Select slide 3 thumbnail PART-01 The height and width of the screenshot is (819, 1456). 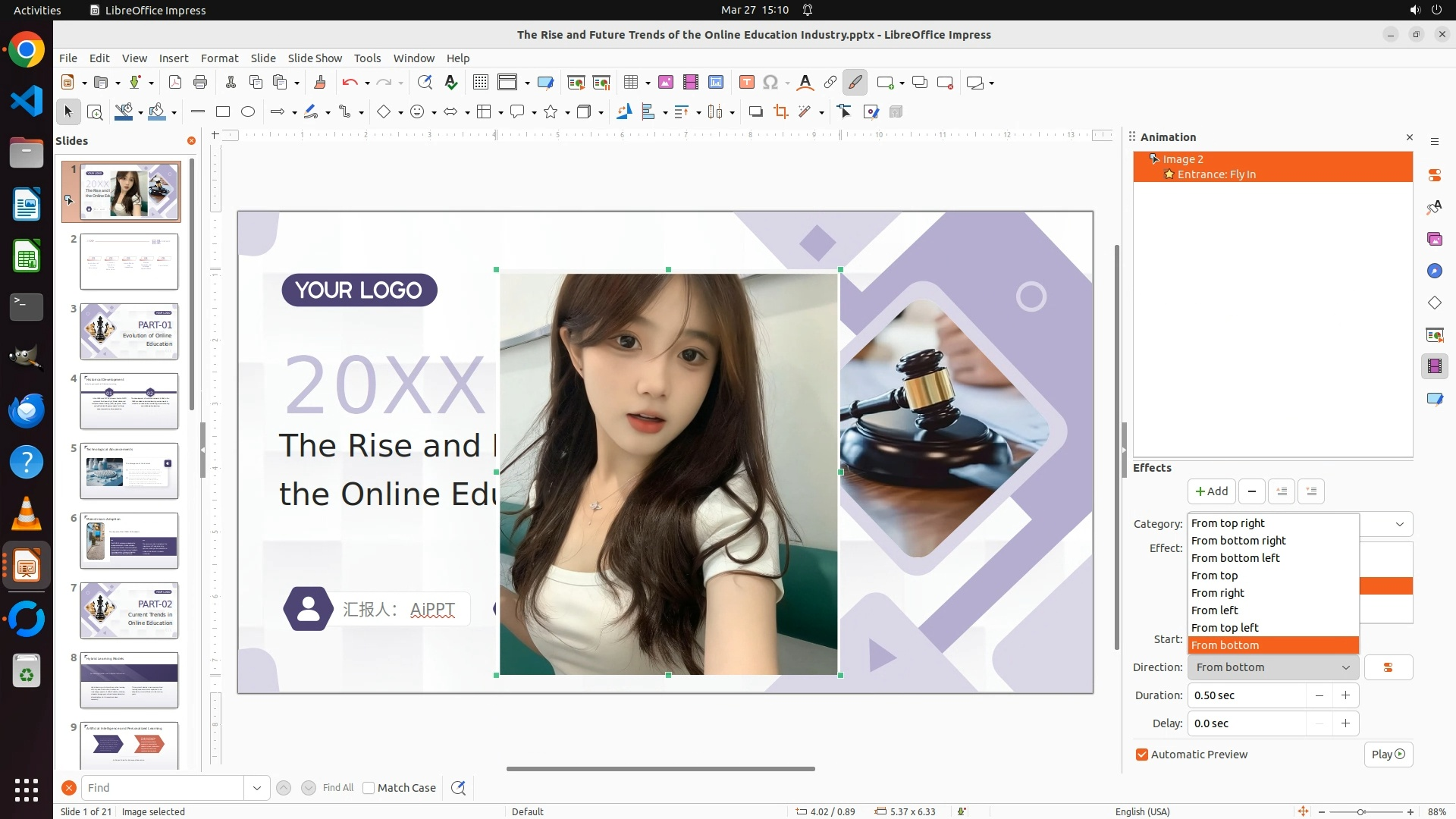click(x=129, y=331)
